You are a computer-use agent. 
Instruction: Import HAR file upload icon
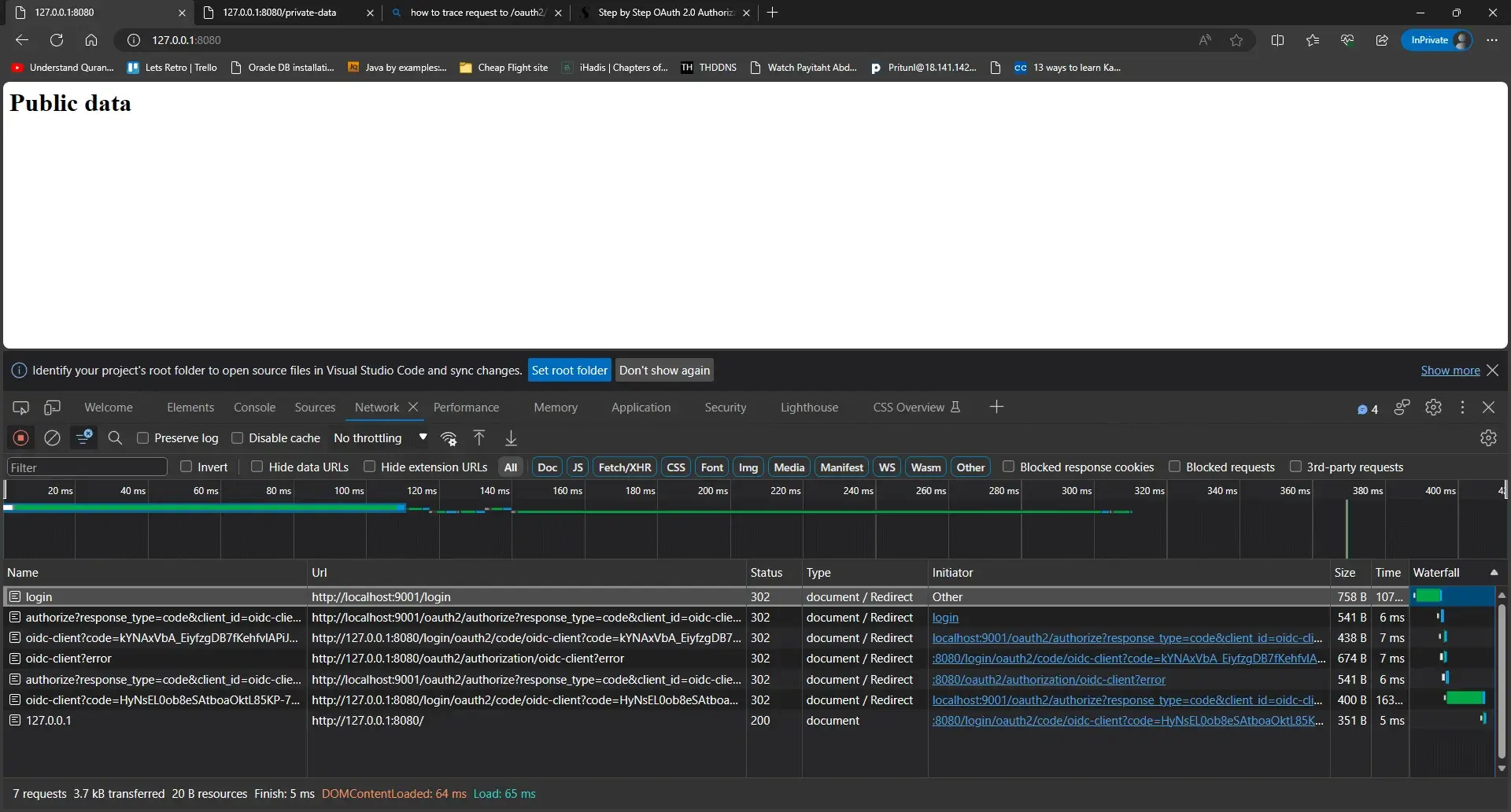pyautogui.click(x=479, y=437)
